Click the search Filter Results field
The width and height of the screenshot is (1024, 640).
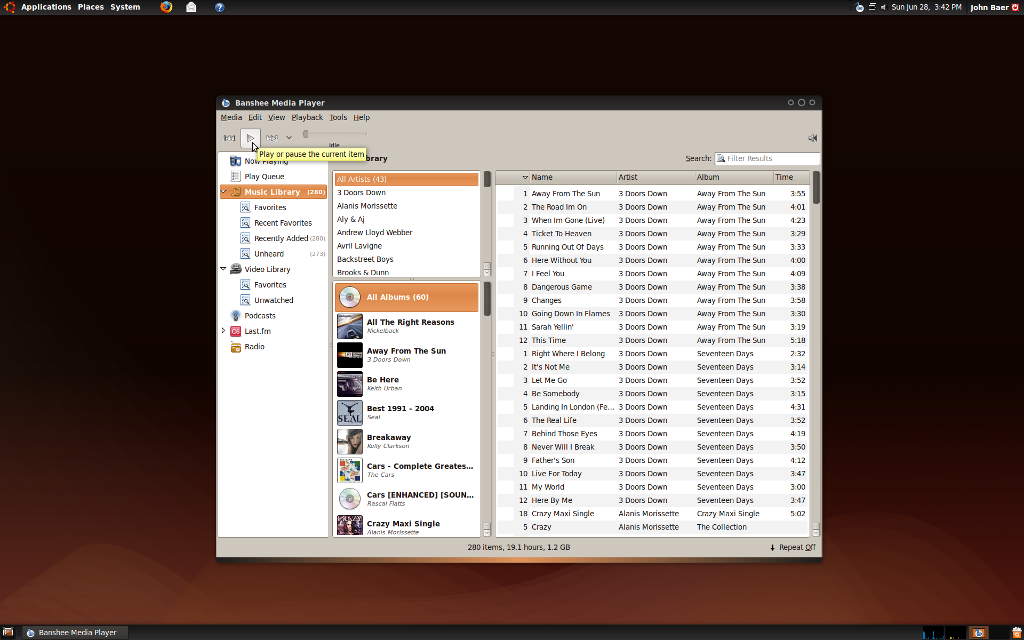(x=767, y=159)
